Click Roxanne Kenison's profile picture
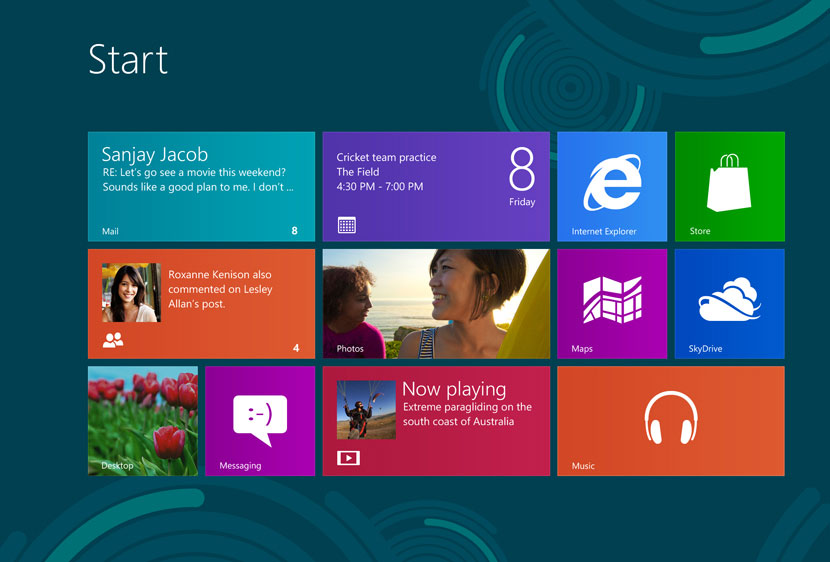830x562 pixels. pos(131,292)
